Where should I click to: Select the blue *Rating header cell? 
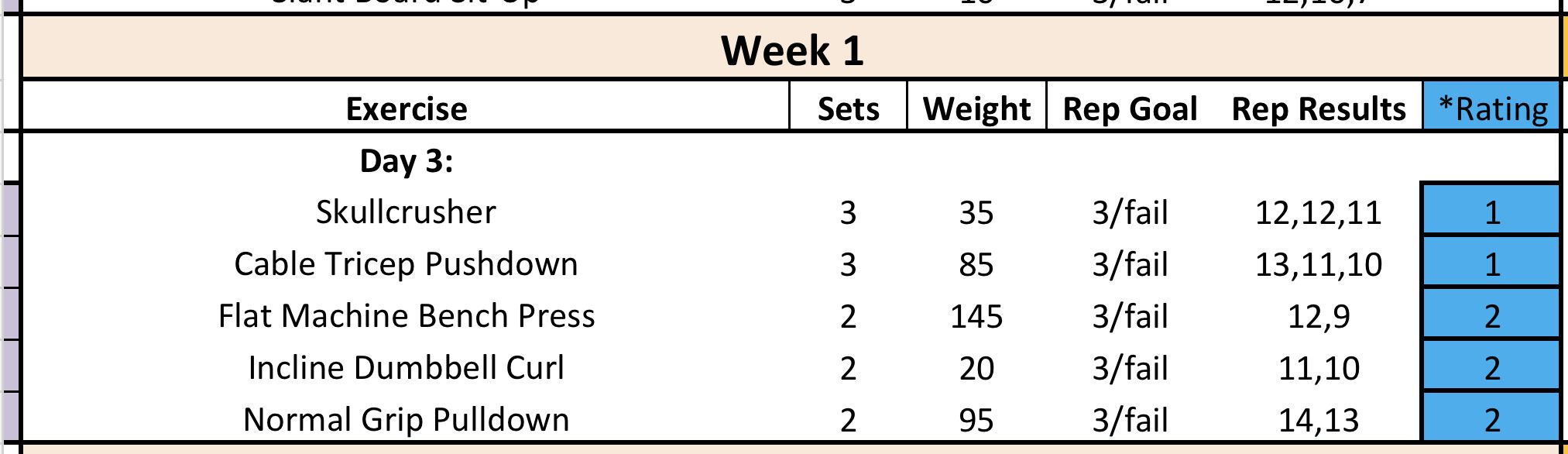1492,108
